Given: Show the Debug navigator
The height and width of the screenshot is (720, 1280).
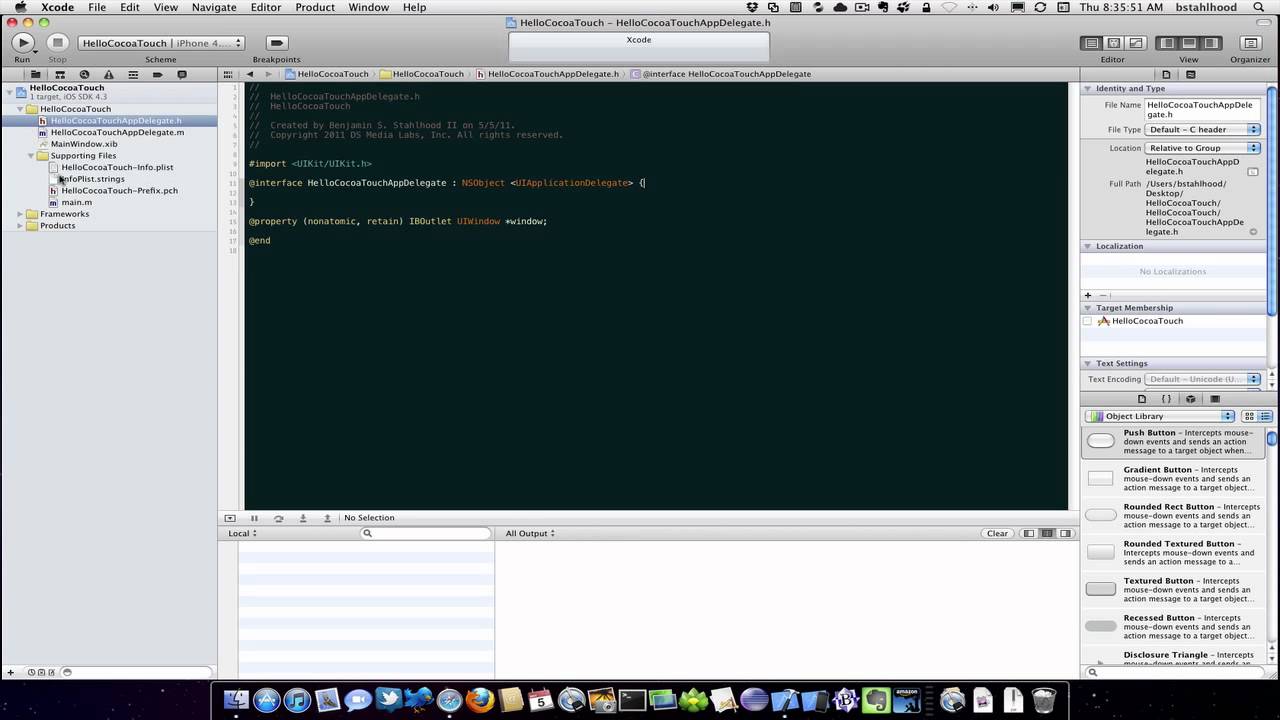Looking at the screenshot, I should (x=133, y=74).
